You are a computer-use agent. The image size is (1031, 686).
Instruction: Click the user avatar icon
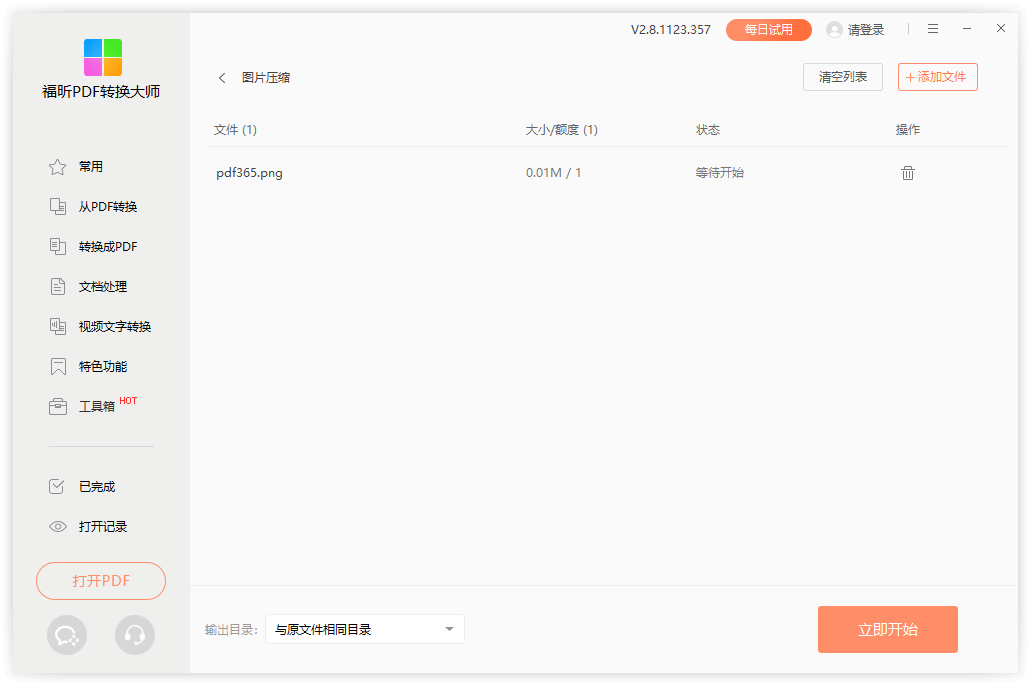(x=834, y=30)
